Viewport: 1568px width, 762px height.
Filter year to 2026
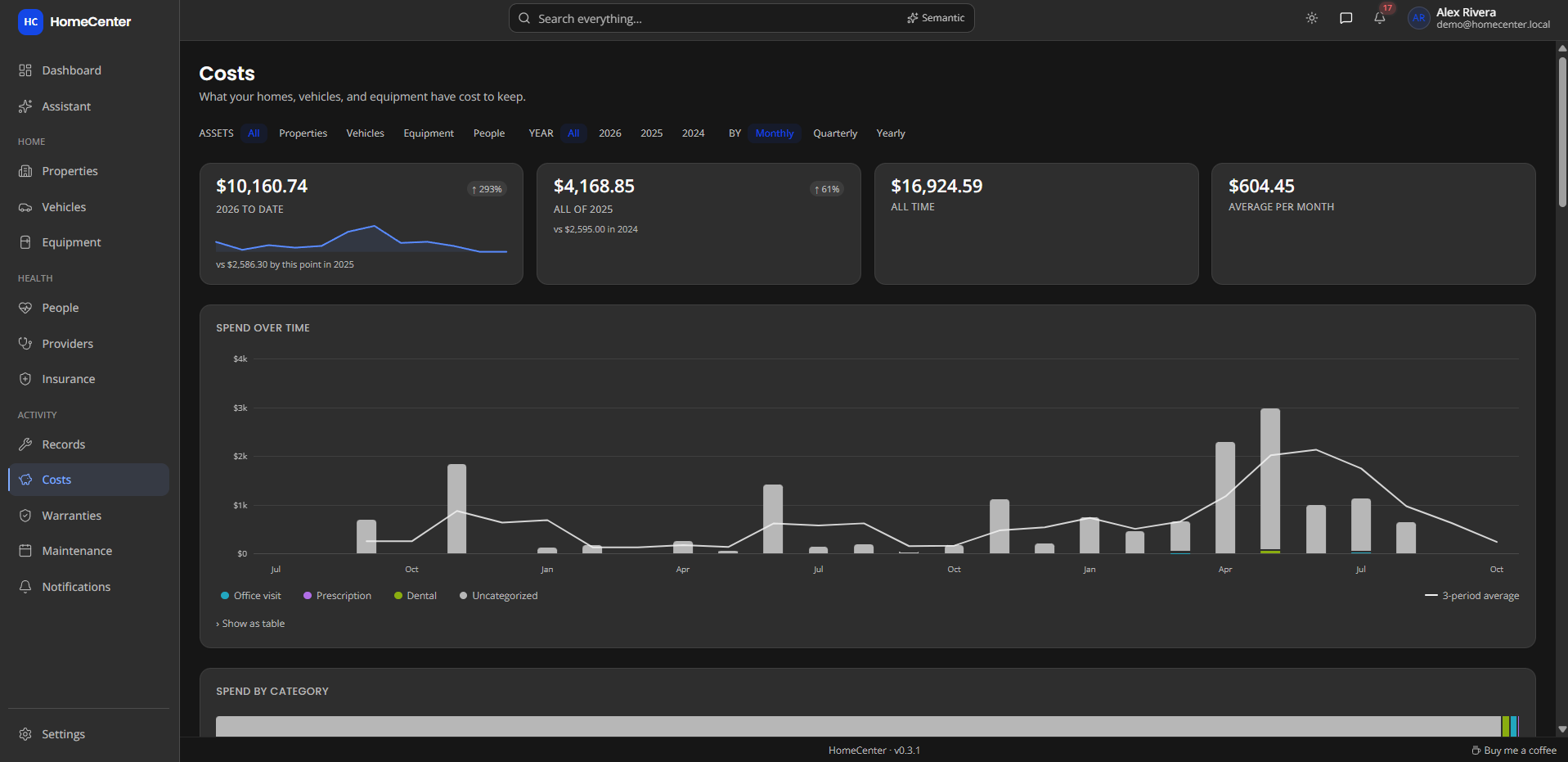[610, 133]
